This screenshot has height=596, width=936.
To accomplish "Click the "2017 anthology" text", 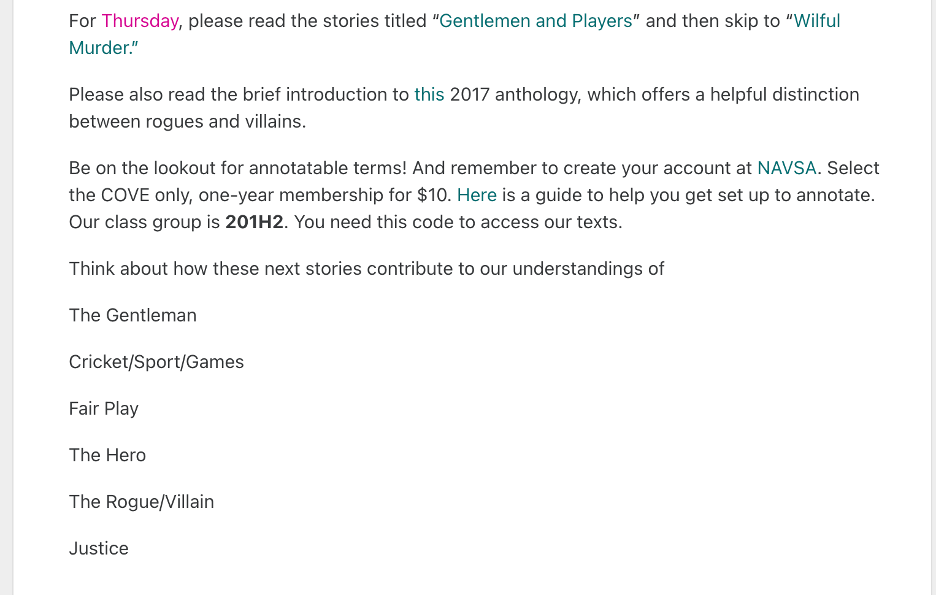I will (514, 94).
